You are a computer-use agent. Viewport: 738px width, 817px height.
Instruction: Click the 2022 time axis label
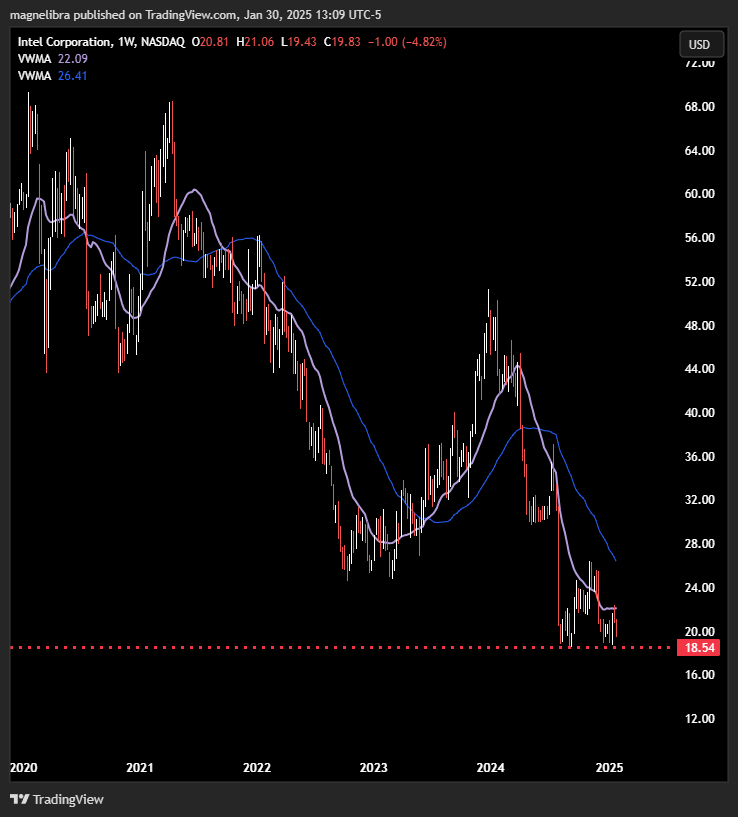[x=257, y=768]
